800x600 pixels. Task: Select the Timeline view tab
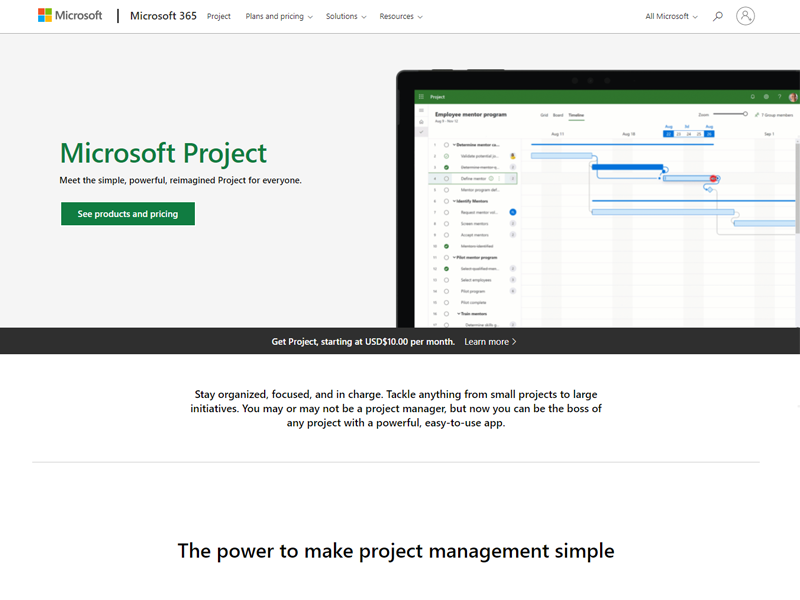click(577, 115)
